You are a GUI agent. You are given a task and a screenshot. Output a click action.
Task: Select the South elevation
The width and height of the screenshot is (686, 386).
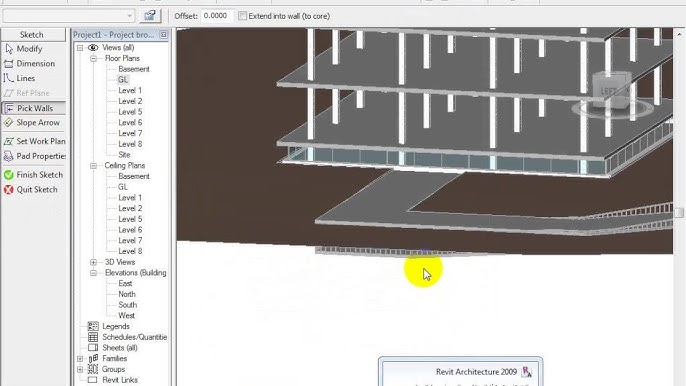127,305
